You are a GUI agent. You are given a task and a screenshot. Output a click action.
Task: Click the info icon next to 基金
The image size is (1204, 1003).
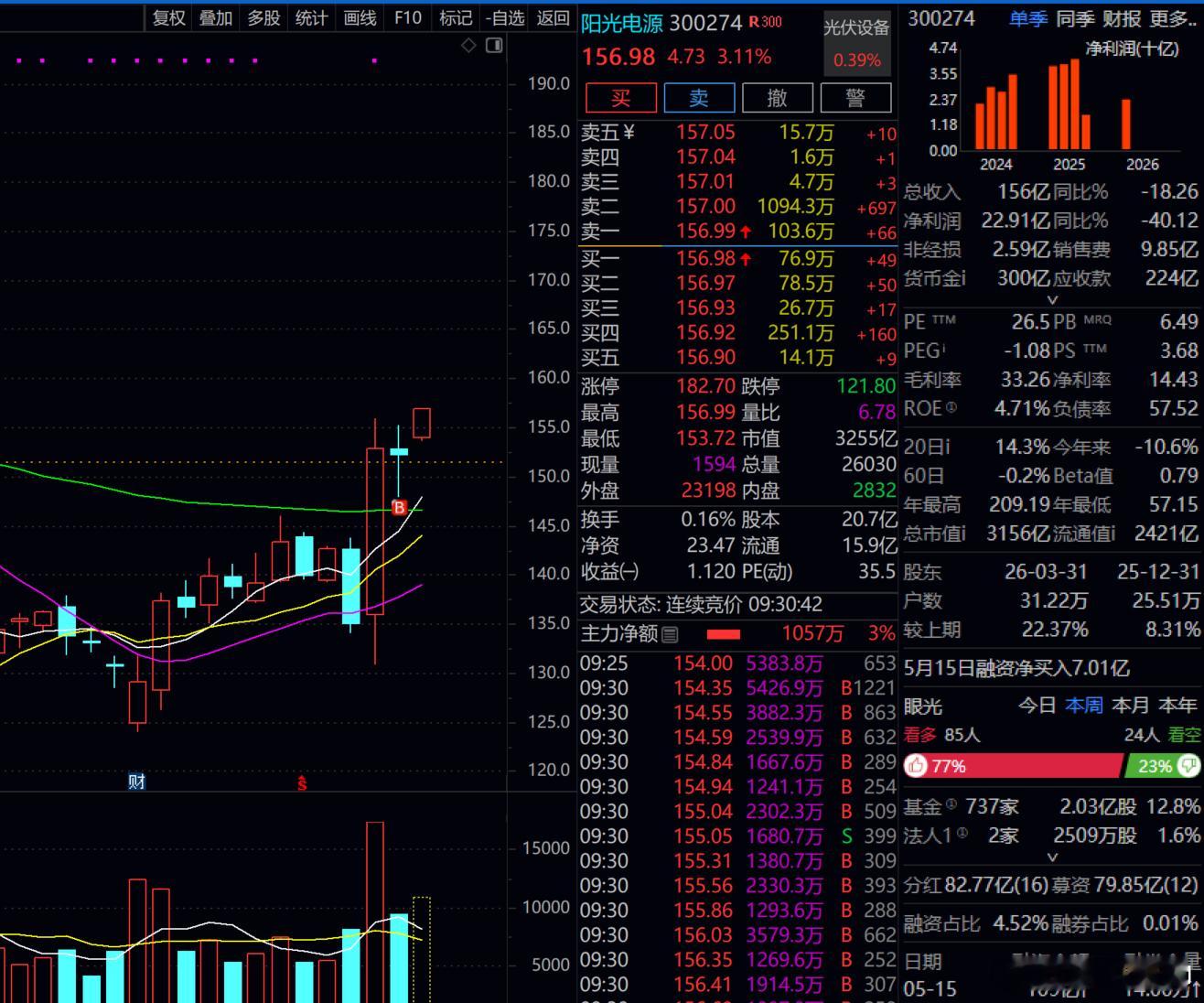tap(951, 804)
